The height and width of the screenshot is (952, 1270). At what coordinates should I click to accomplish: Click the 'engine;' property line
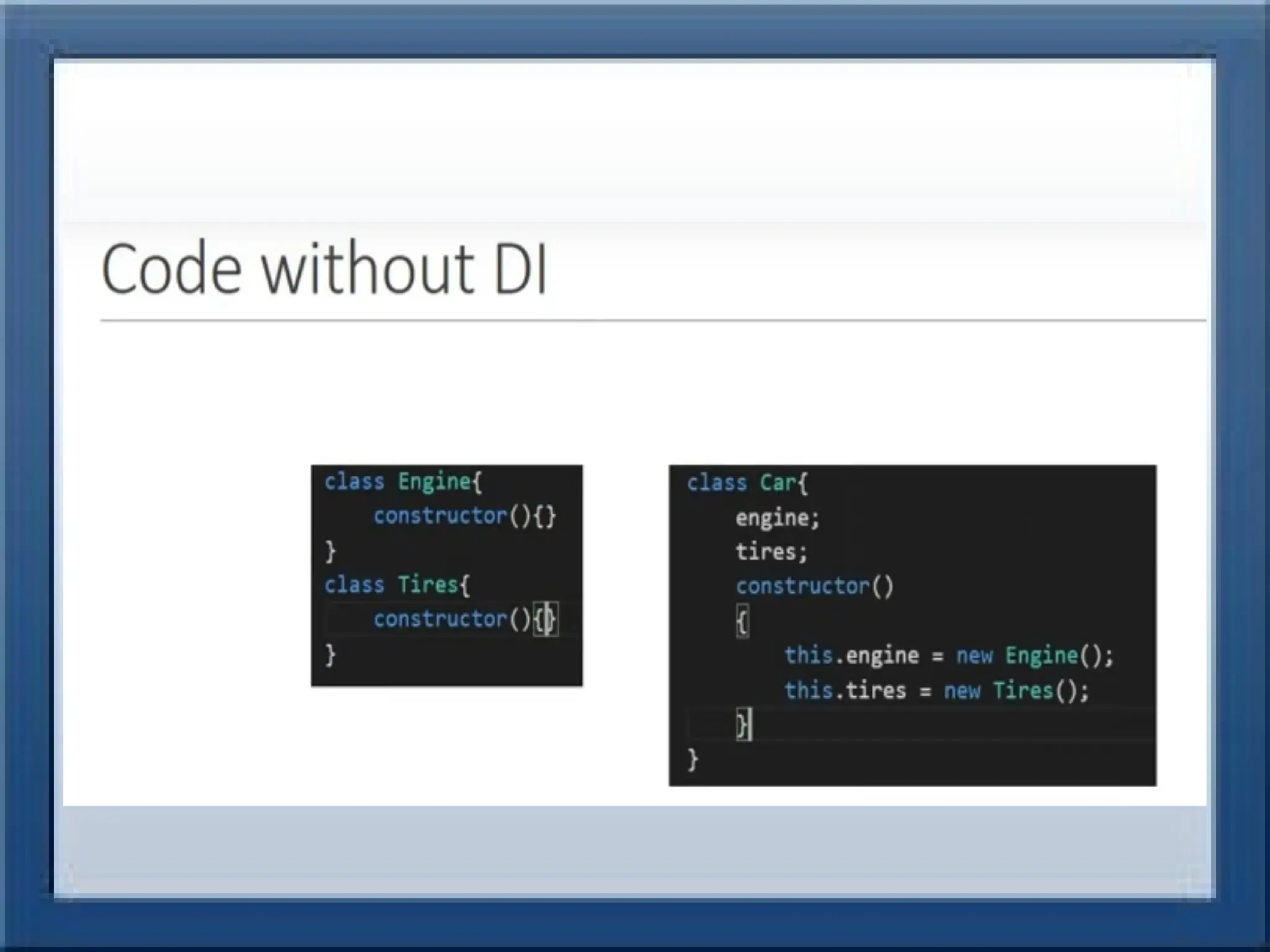(778, 518)
